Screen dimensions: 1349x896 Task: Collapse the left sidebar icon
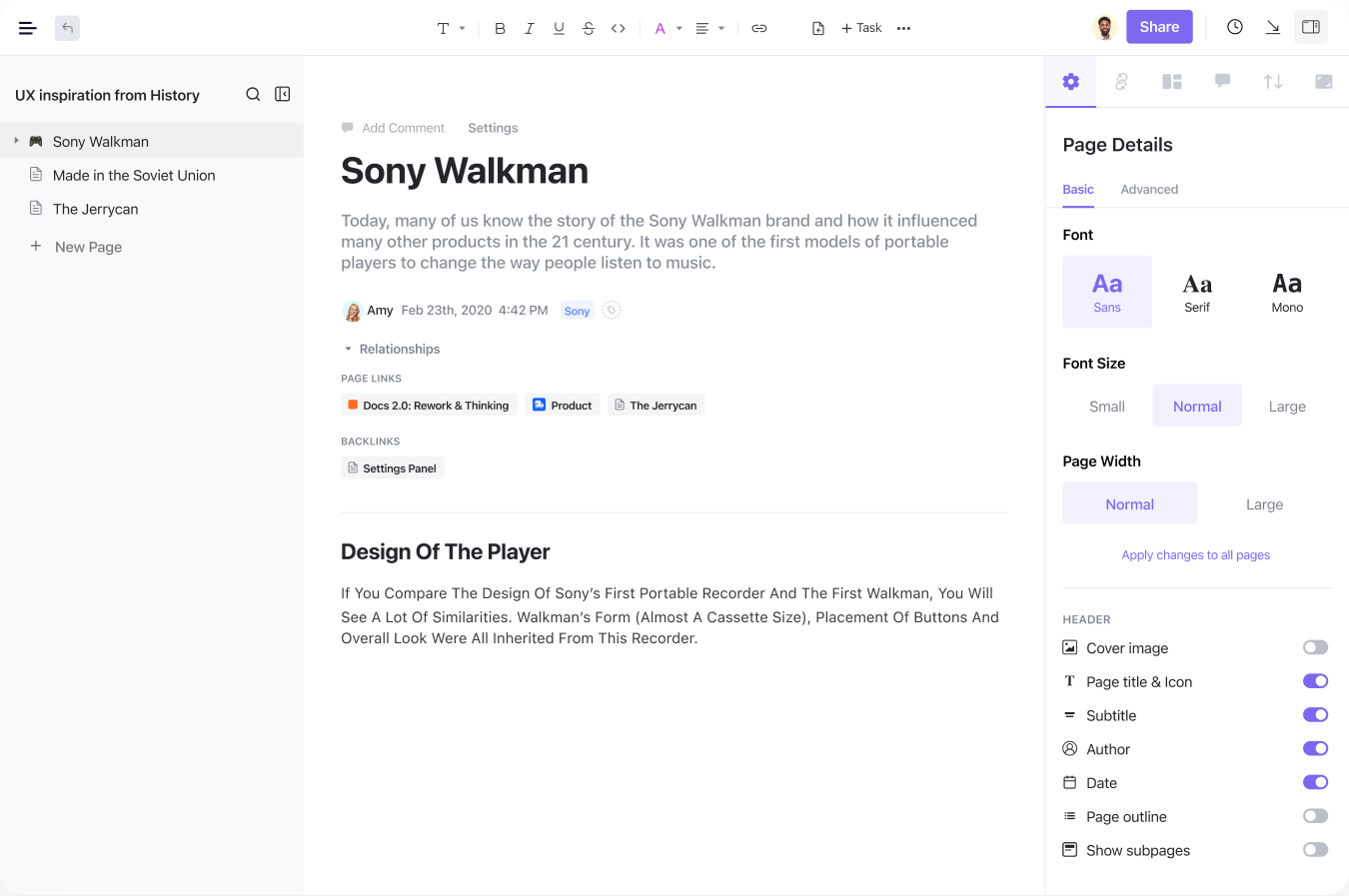283,94
